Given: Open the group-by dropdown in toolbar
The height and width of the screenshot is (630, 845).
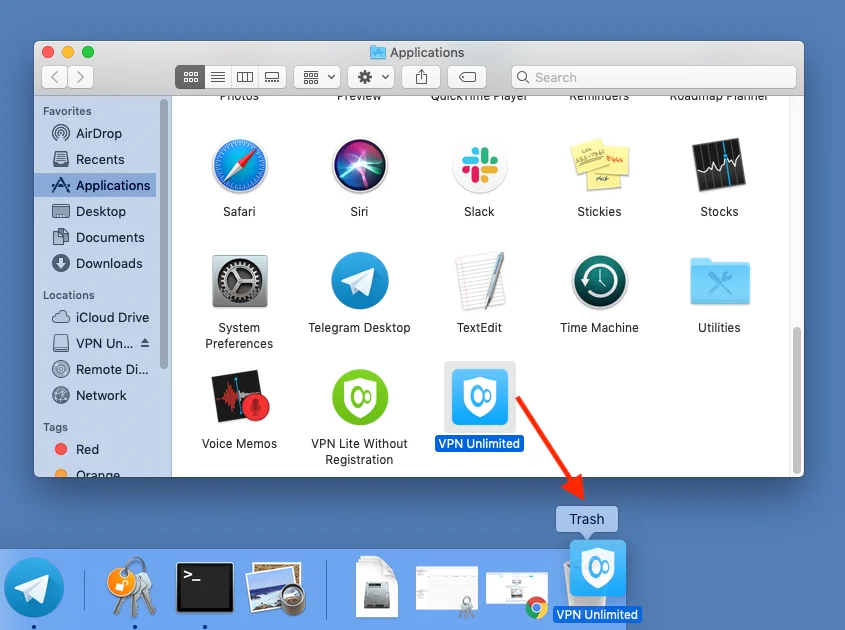Looking at the screenshot, I should point(317,77).
